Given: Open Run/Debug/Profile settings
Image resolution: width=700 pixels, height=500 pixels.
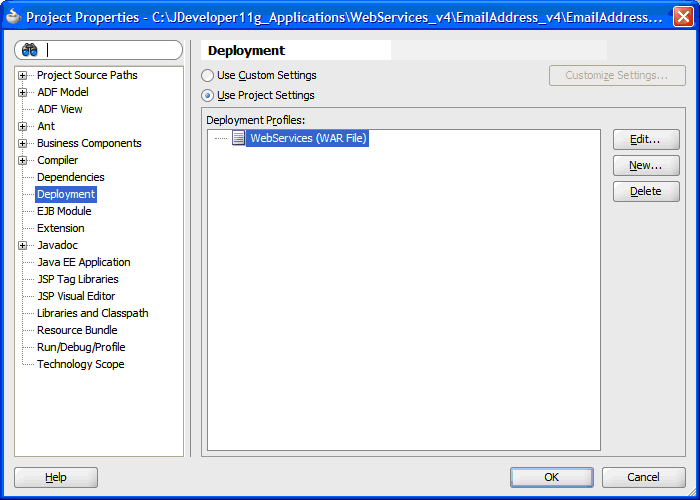Looking at the screenshot, I should pyautogui.click(x=81, y=346).
